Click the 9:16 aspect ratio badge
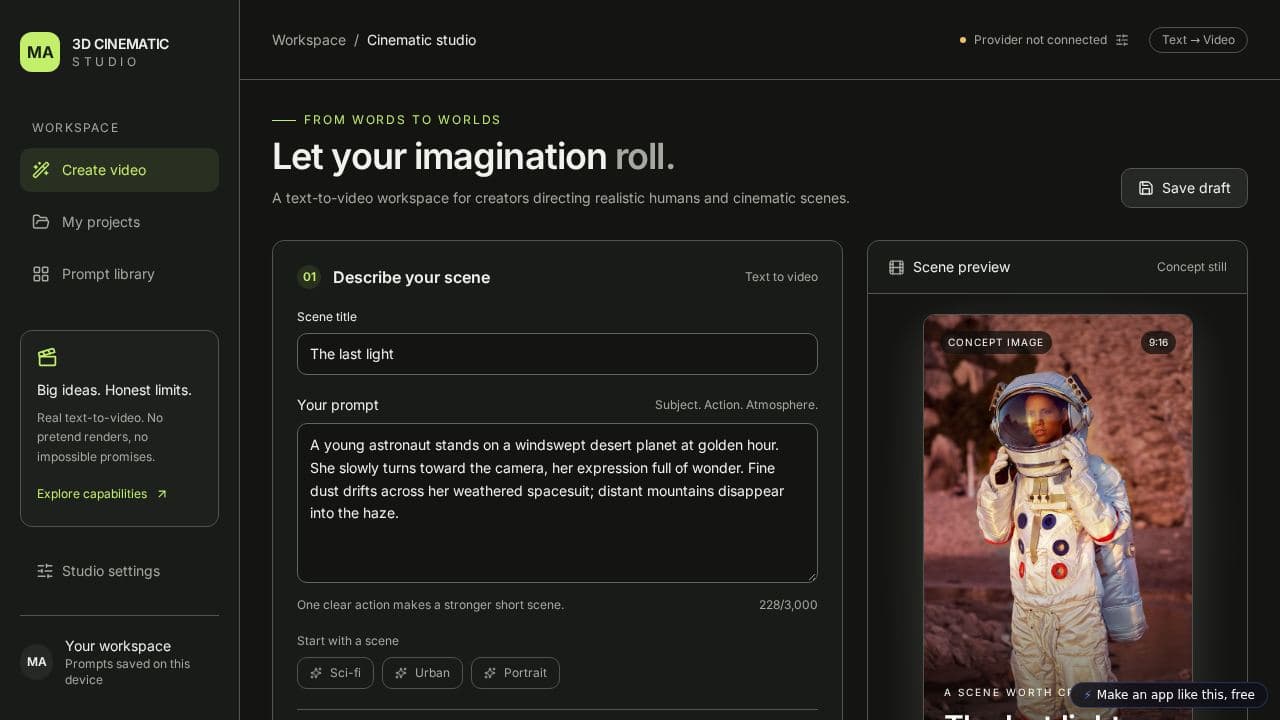1280x720 pixels. tap(1158, 342)
